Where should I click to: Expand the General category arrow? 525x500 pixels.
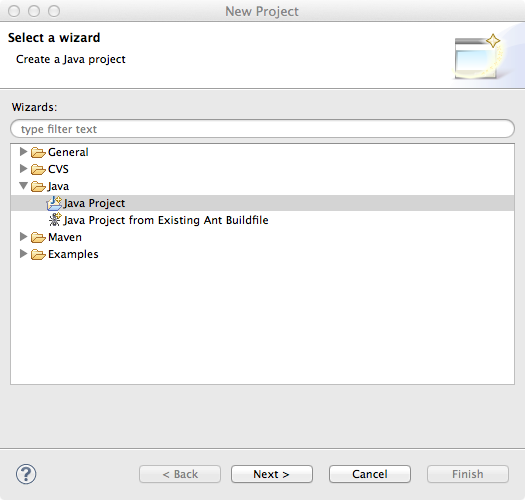[x=23, y=152]
